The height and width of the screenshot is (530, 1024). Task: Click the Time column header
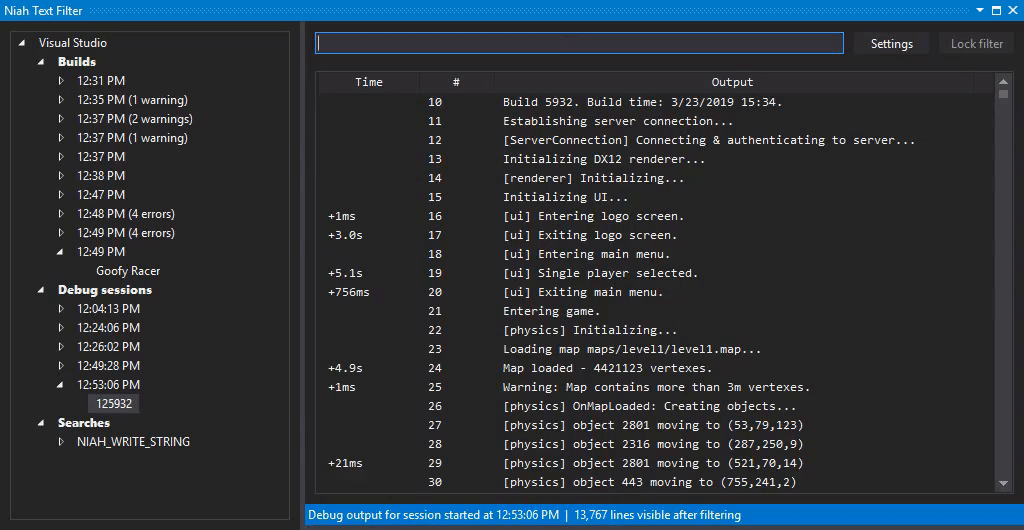369,82
